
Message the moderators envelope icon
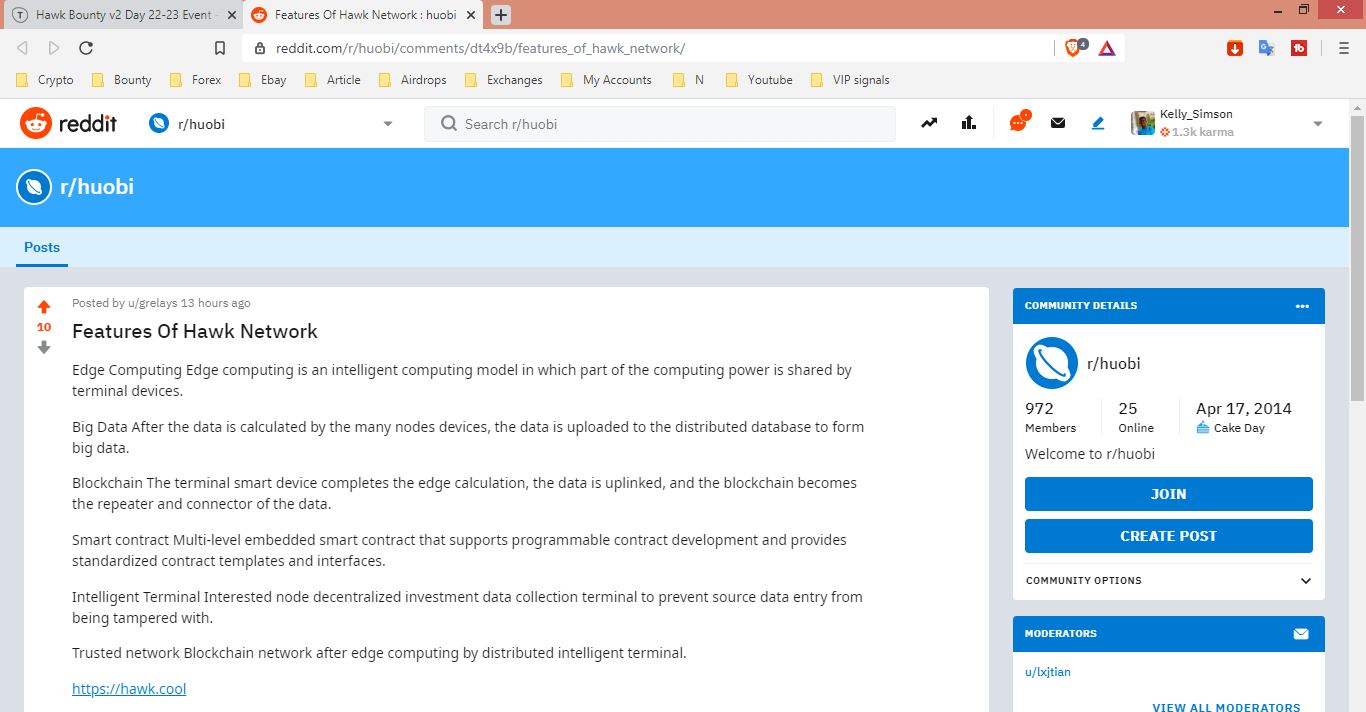(x=1301, y=634)
